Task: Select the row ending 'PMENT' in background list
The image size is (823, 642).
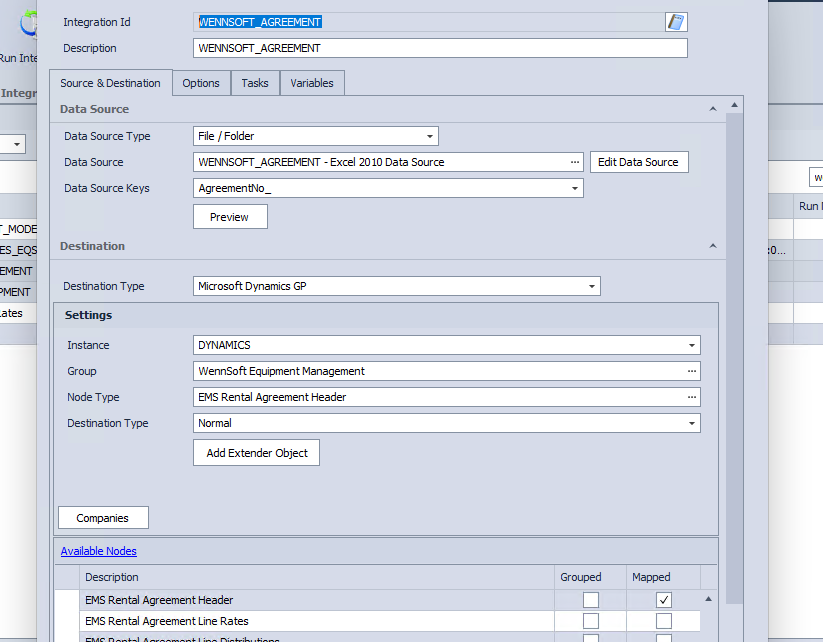Action: (x=18, y=292)
